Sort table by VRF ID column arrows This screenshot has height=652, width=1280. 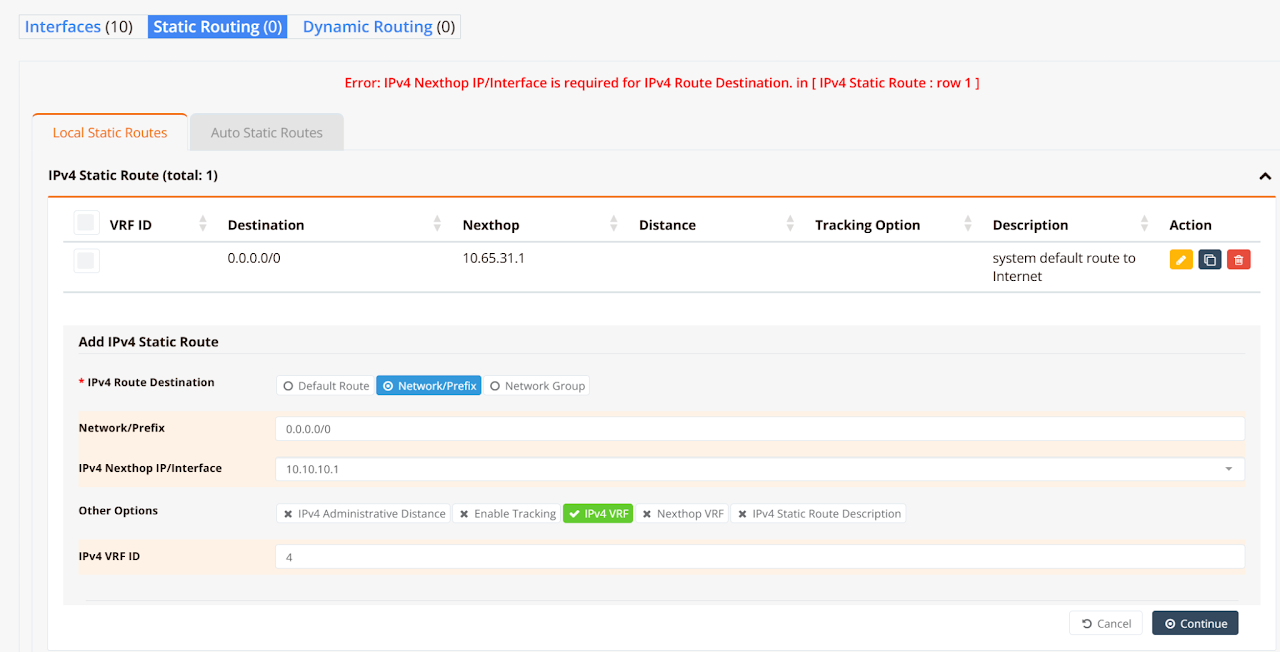[203, 224]
